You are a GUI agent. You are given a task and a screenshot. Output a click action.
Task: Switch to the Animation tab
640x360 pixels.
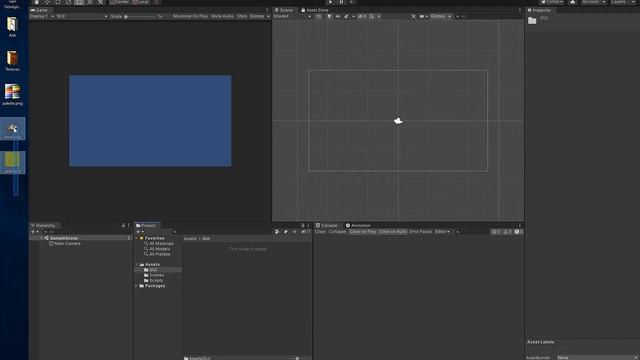pyautogui.click(x=358, y=225)
